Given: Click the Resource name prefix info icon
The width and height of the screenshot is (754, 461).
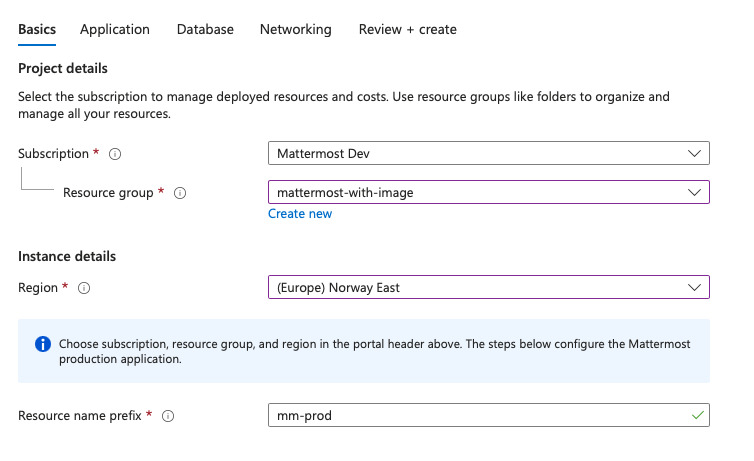Looking at the screenshot, I should [x=168, y=416].
